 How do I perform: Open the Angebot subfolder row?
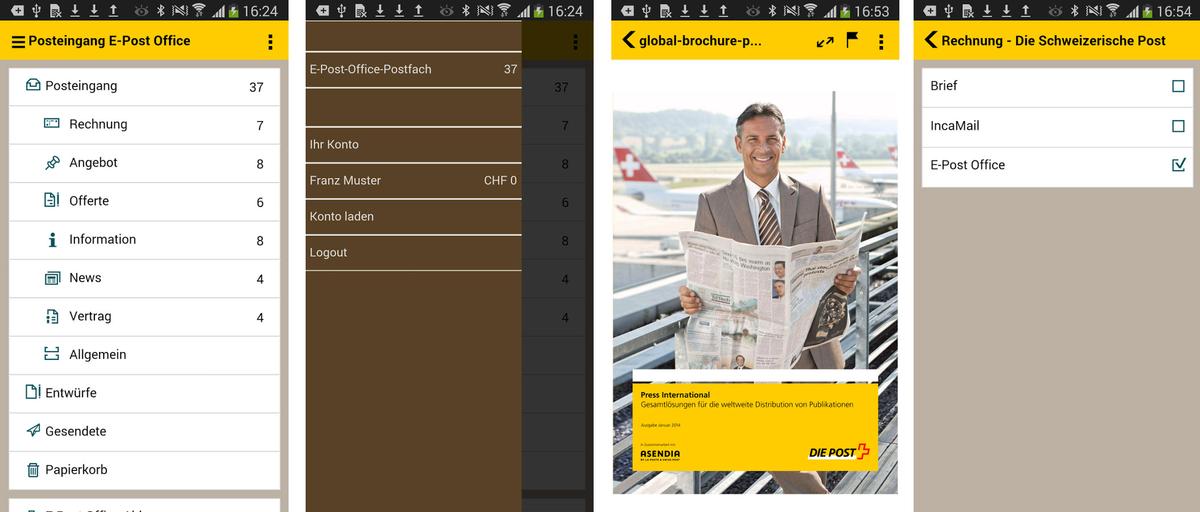click(x=145, y=163)
